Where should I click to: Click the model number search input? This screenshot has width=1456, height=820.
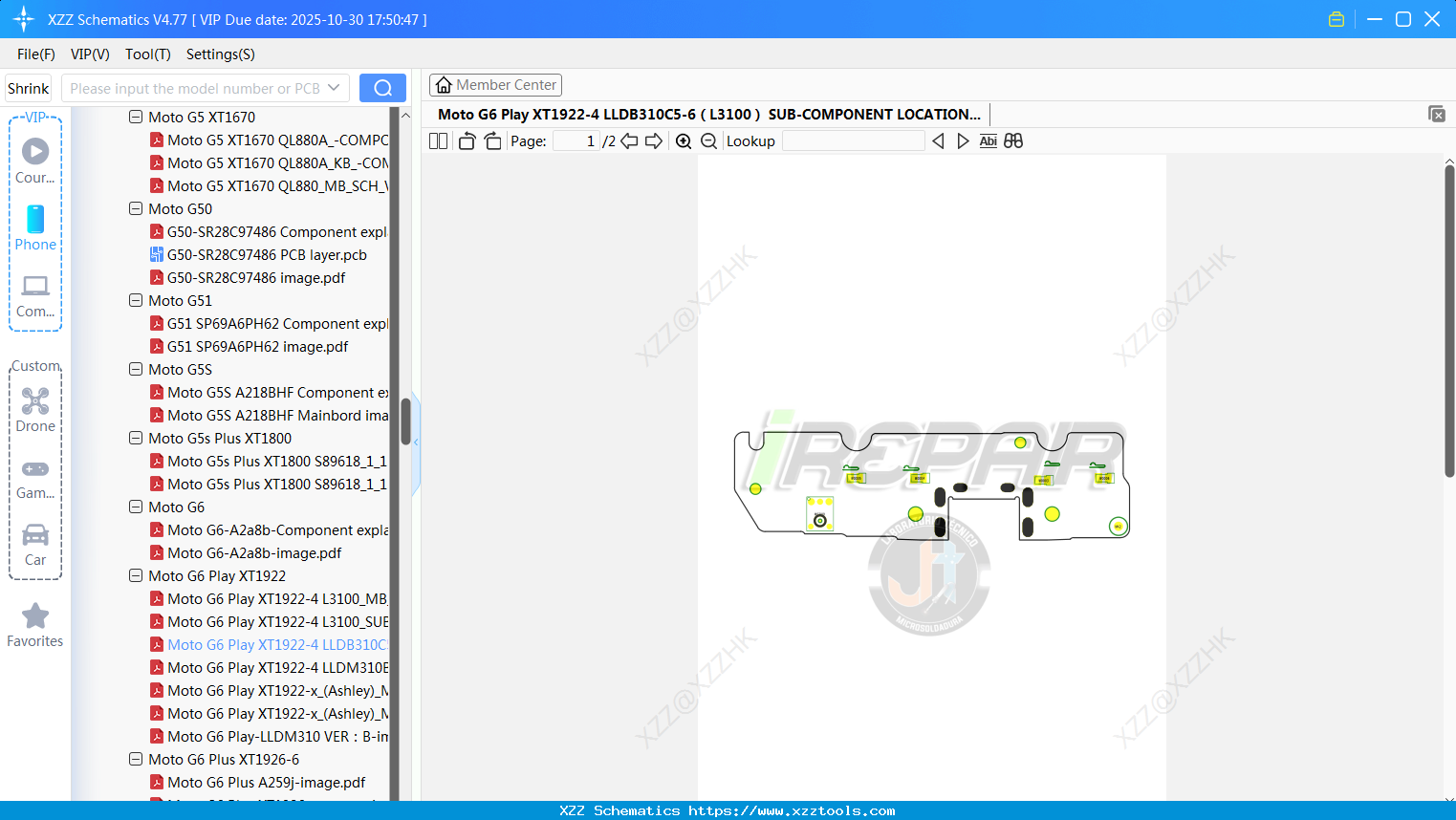tap(193, 88)
